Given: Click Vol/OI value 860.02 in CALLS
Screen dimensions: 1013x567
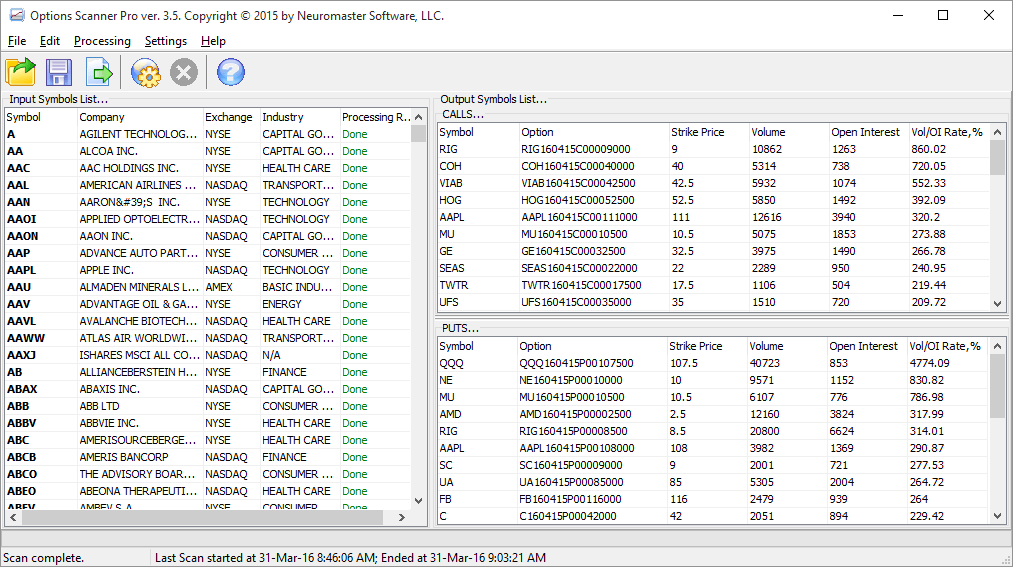Looking at the screenshot, I should (928, 149).
